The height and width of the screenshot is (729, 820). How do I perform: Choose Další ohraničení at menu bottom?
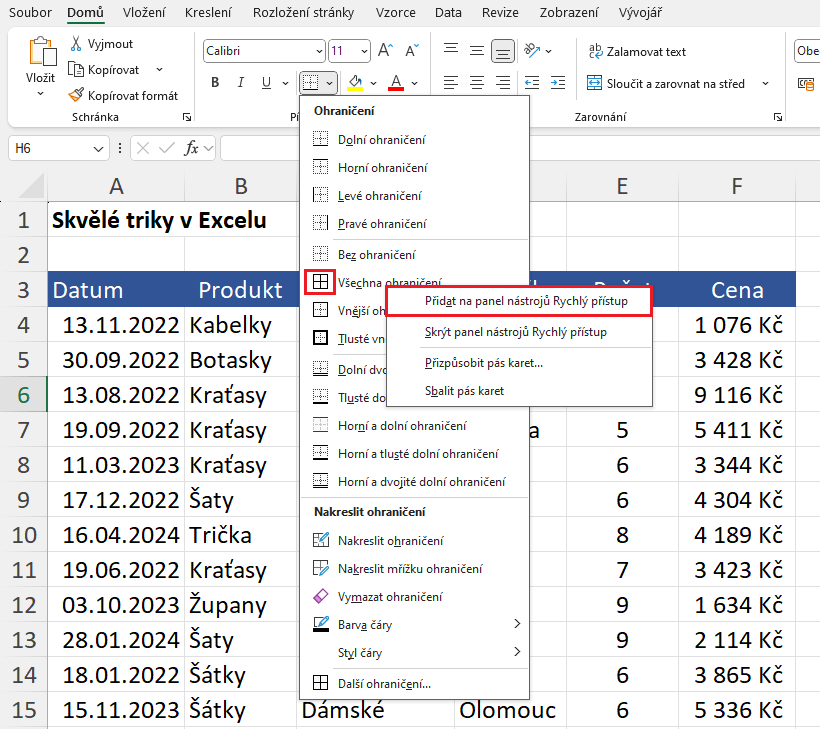(x=385, y=684)
